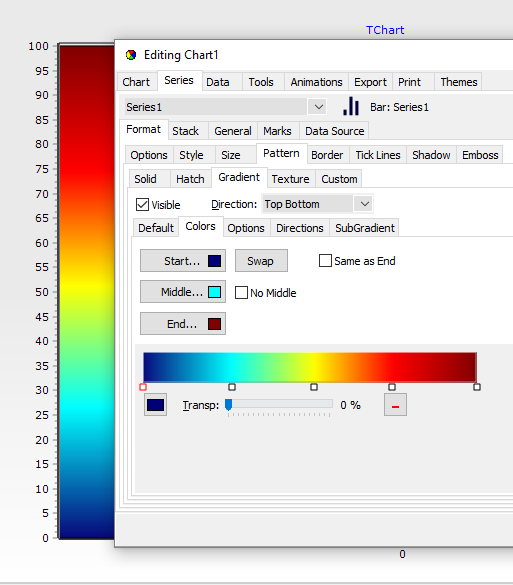The image size is (513, 585).
Task: Click the bar series type icon
Action: click(x=351, y=106)
